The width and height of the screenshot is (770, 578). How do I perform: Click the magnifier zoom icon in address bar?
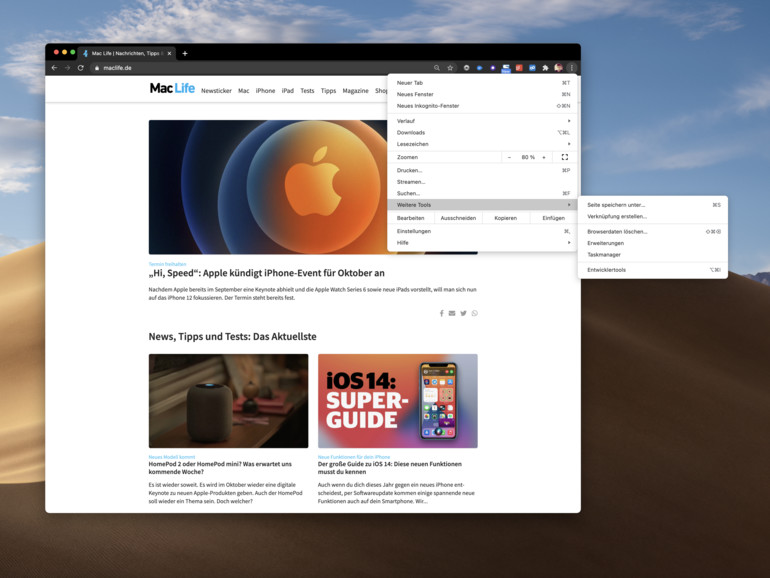coord(437,68)
